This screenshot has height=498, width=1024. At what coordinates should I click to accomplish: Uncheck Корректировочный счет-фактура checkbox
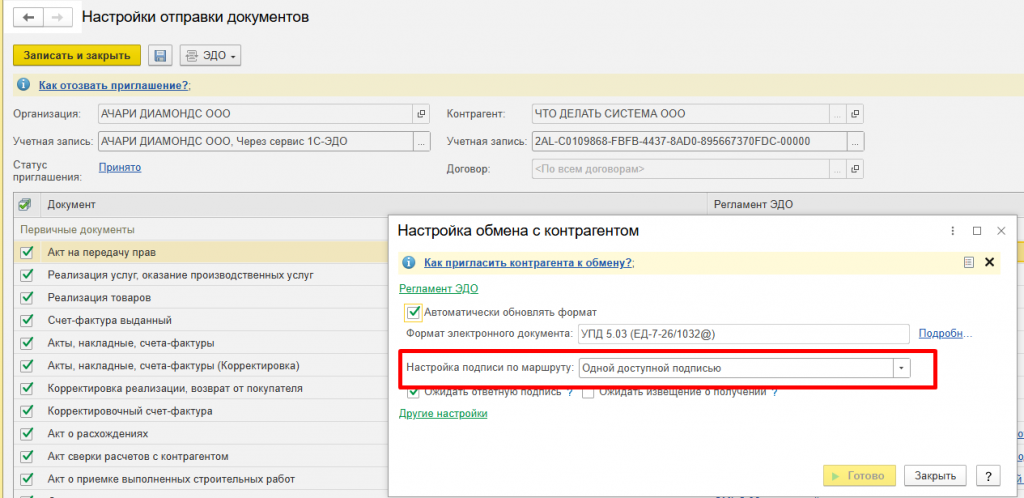point(27,411)
